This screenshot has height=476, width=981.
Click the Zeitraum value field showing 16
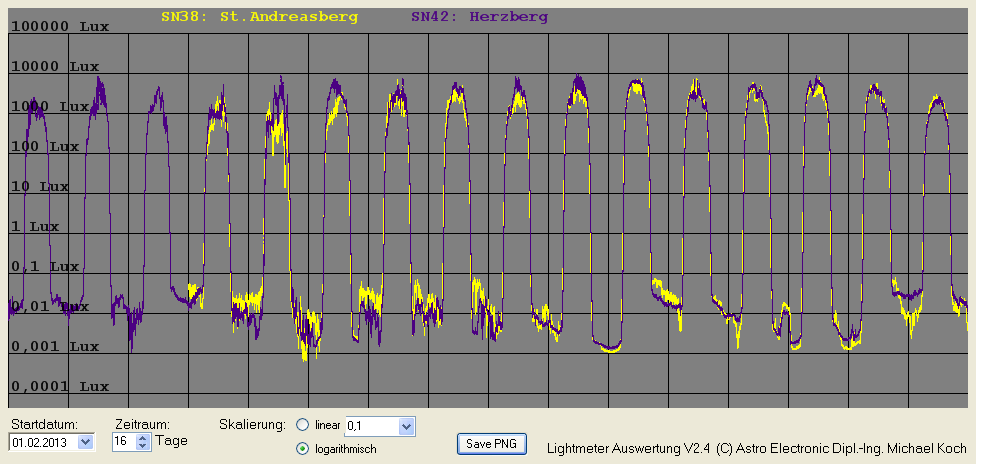click(123, 441)
